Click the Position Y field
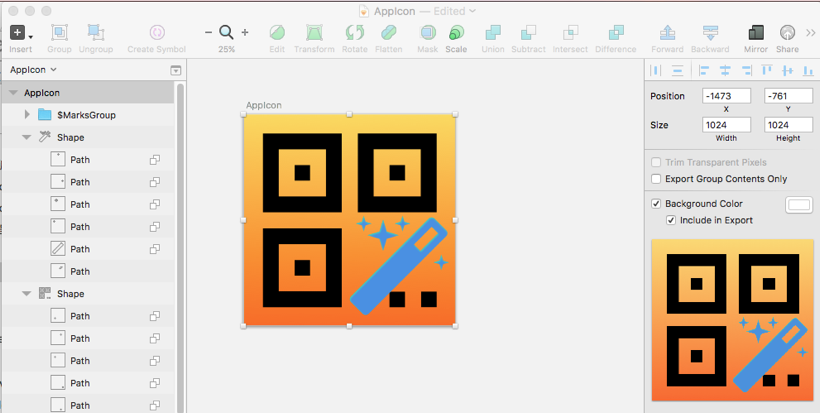 (788, 96)
